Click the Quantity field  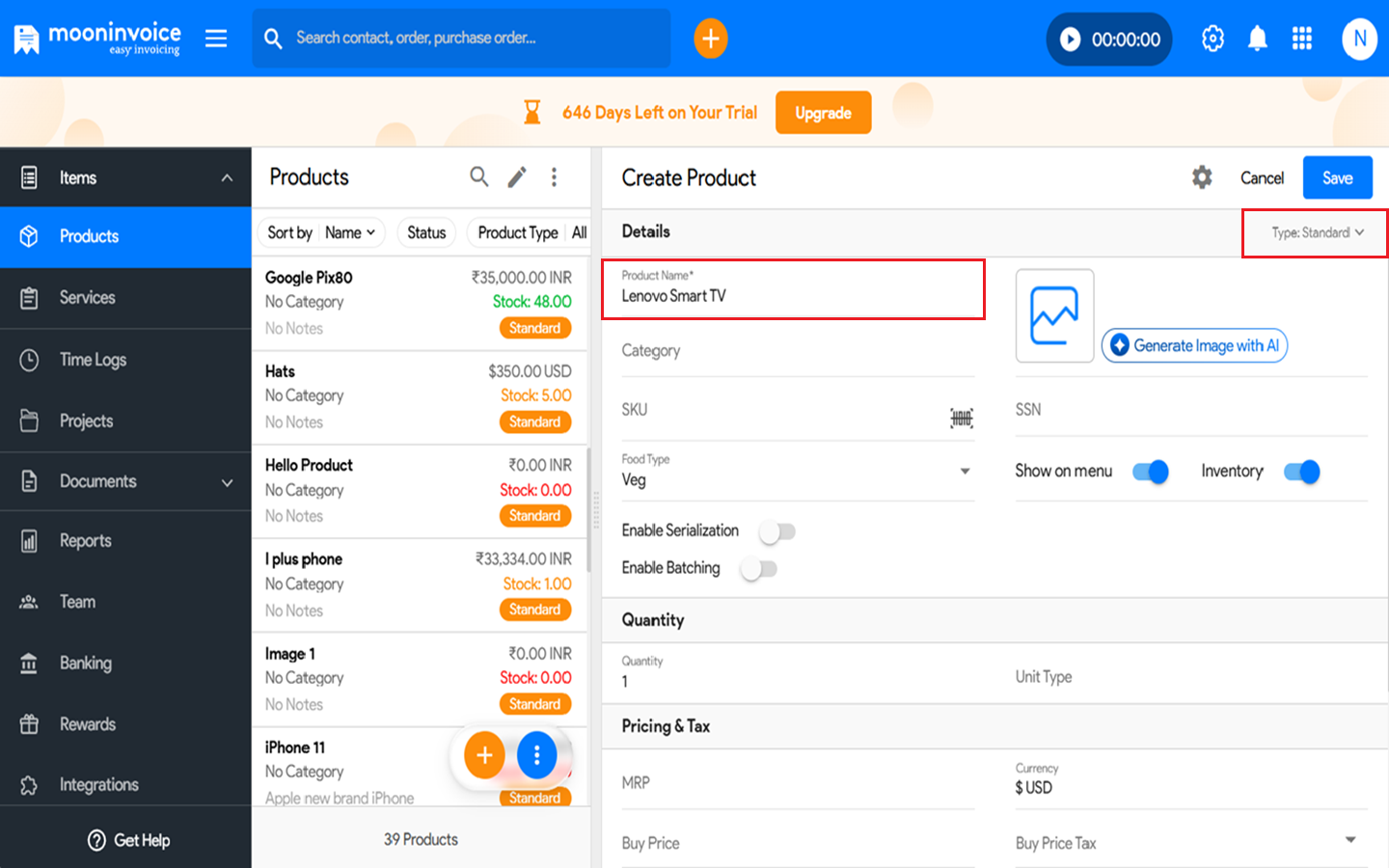tap(798, 673)
